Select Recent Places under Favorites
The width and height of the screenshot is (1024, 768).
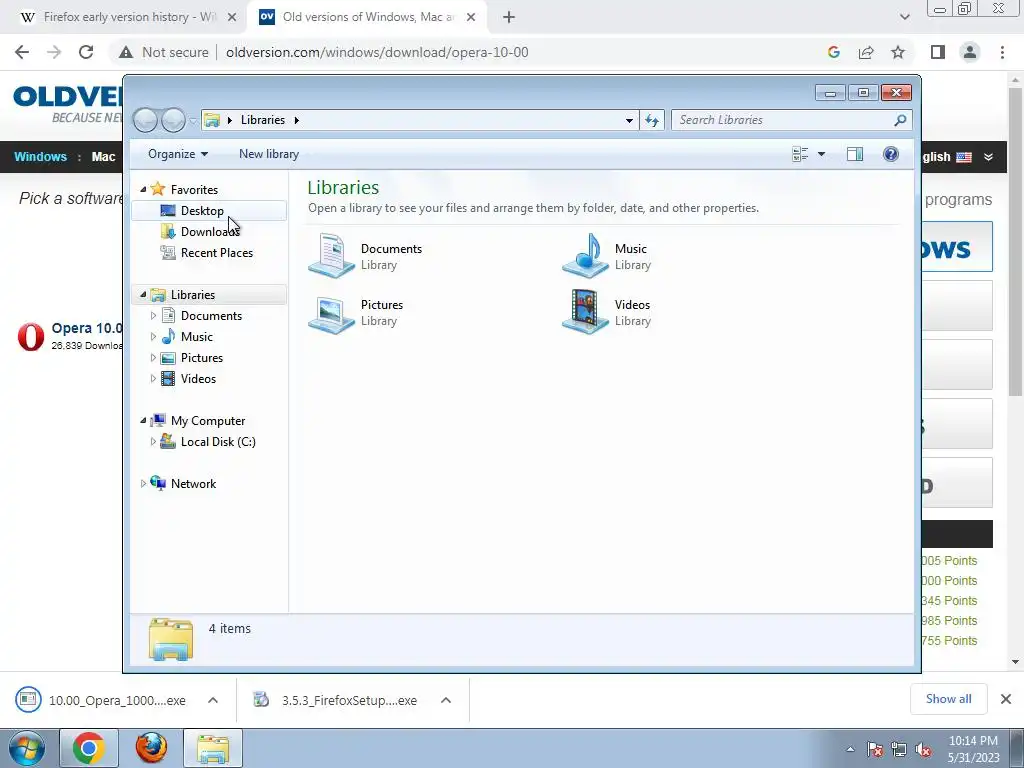pos(209,253)
